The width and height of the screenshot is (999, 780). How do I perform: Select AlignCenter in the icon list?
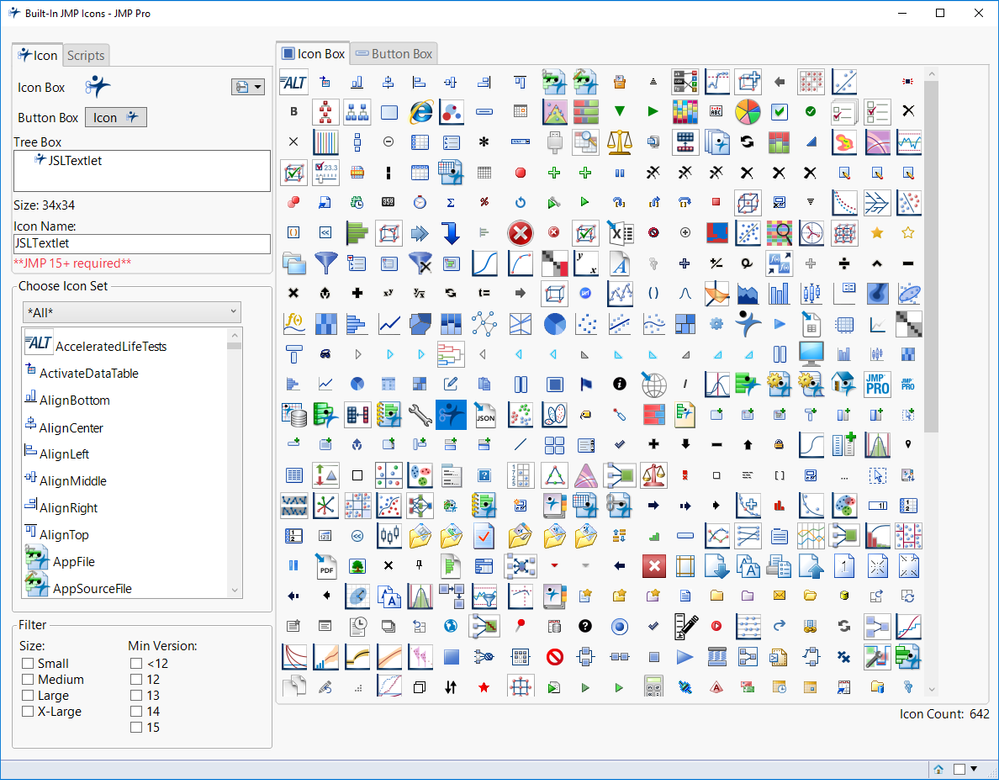coord(71,428)
